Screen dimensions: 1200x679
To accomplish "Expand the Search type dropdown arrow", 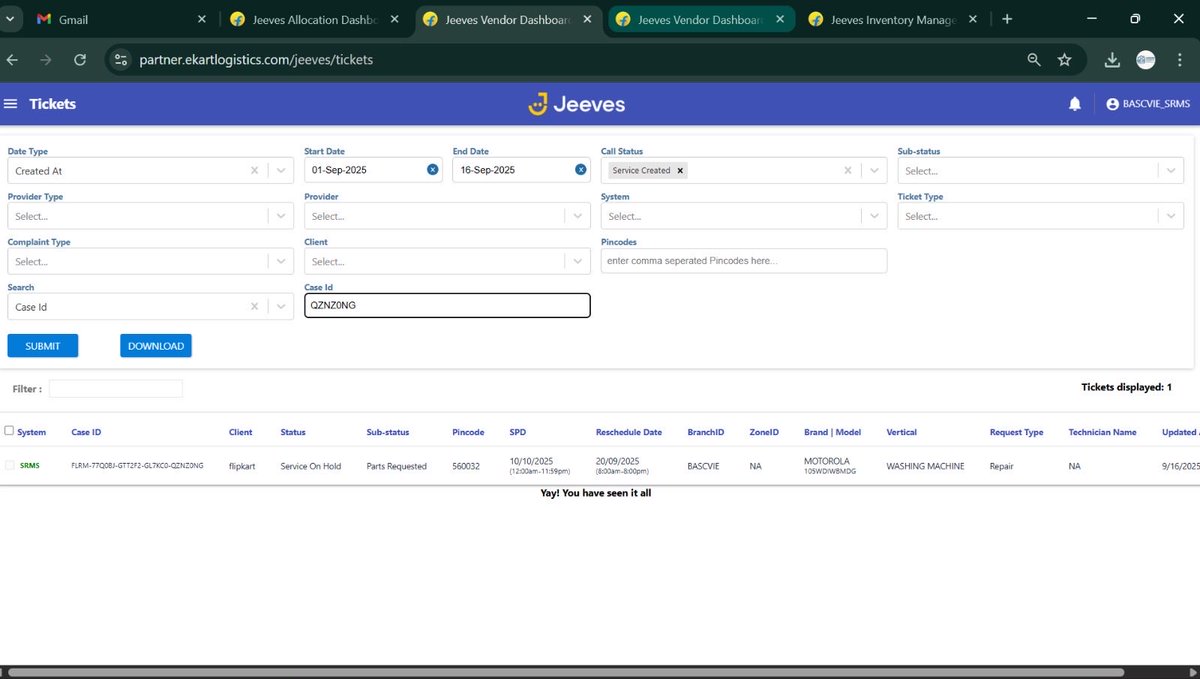I will (x=280, y=307).
